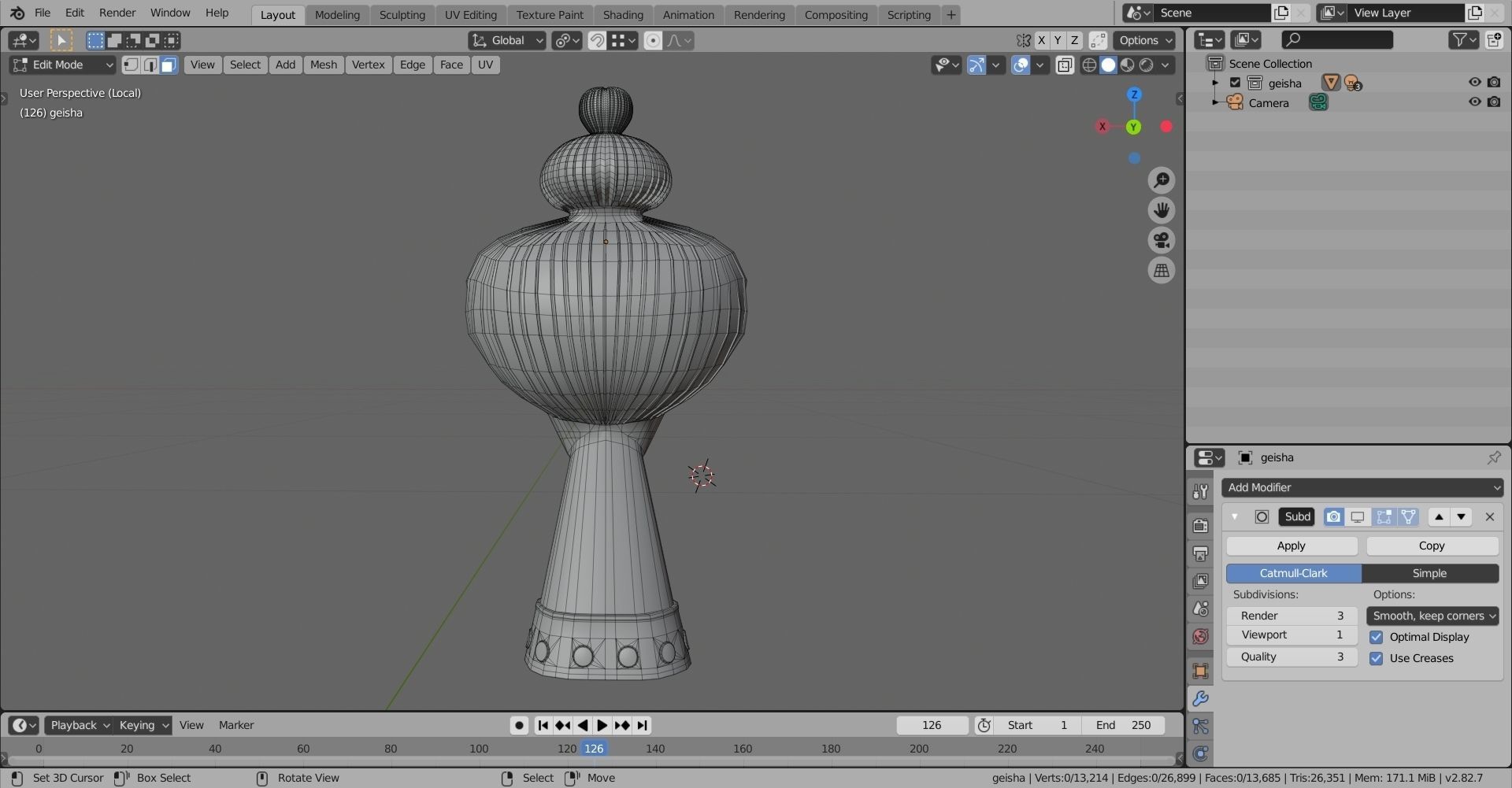Open Active Tool properties tab
Viewport: 1512px width, 788px height.
click(1200, 491)
